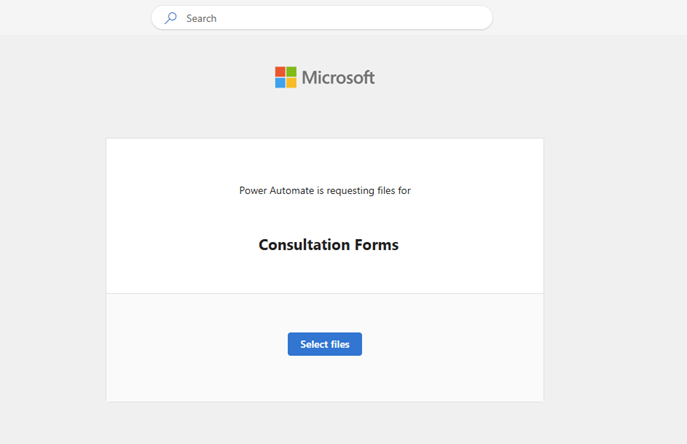Focus the Search input field
The width and height of the screenshot is (687, 444).
[x=322, y=18]
